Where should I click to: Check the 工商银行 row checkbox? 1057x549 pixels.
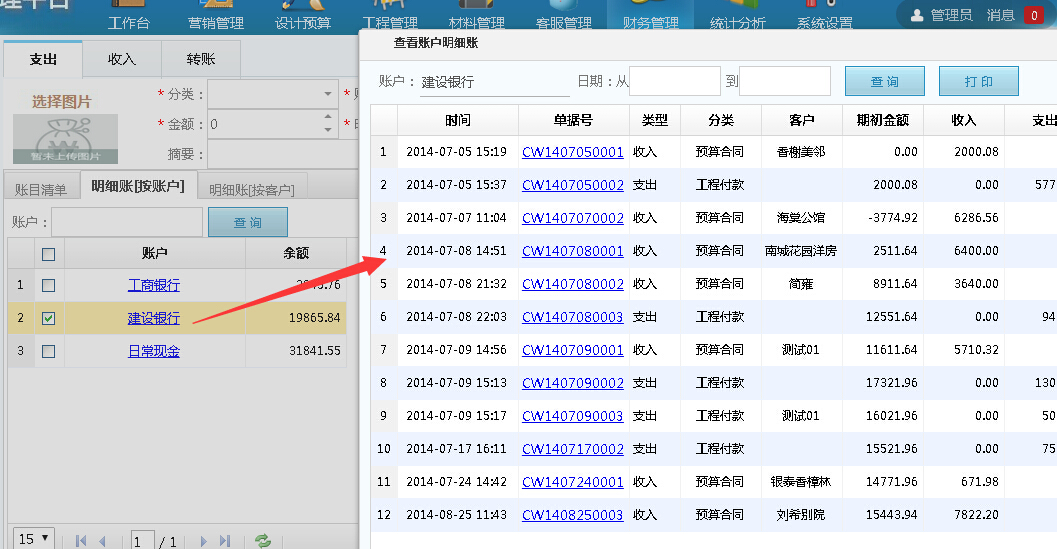pyautogui.click(x=48, y=285)
